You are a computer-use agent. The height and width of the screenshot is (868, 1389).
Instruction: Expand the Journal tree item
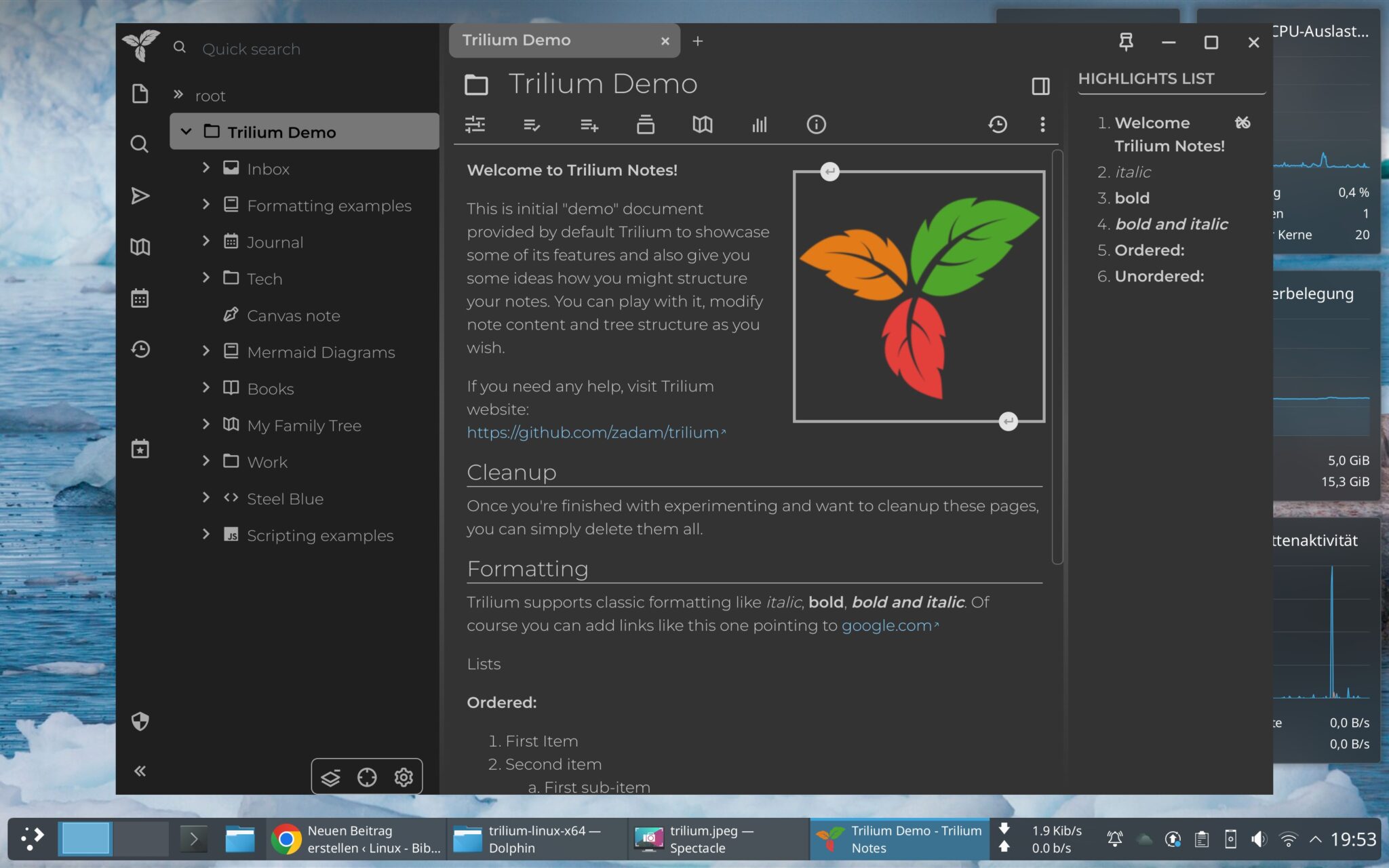coord(206,241)
